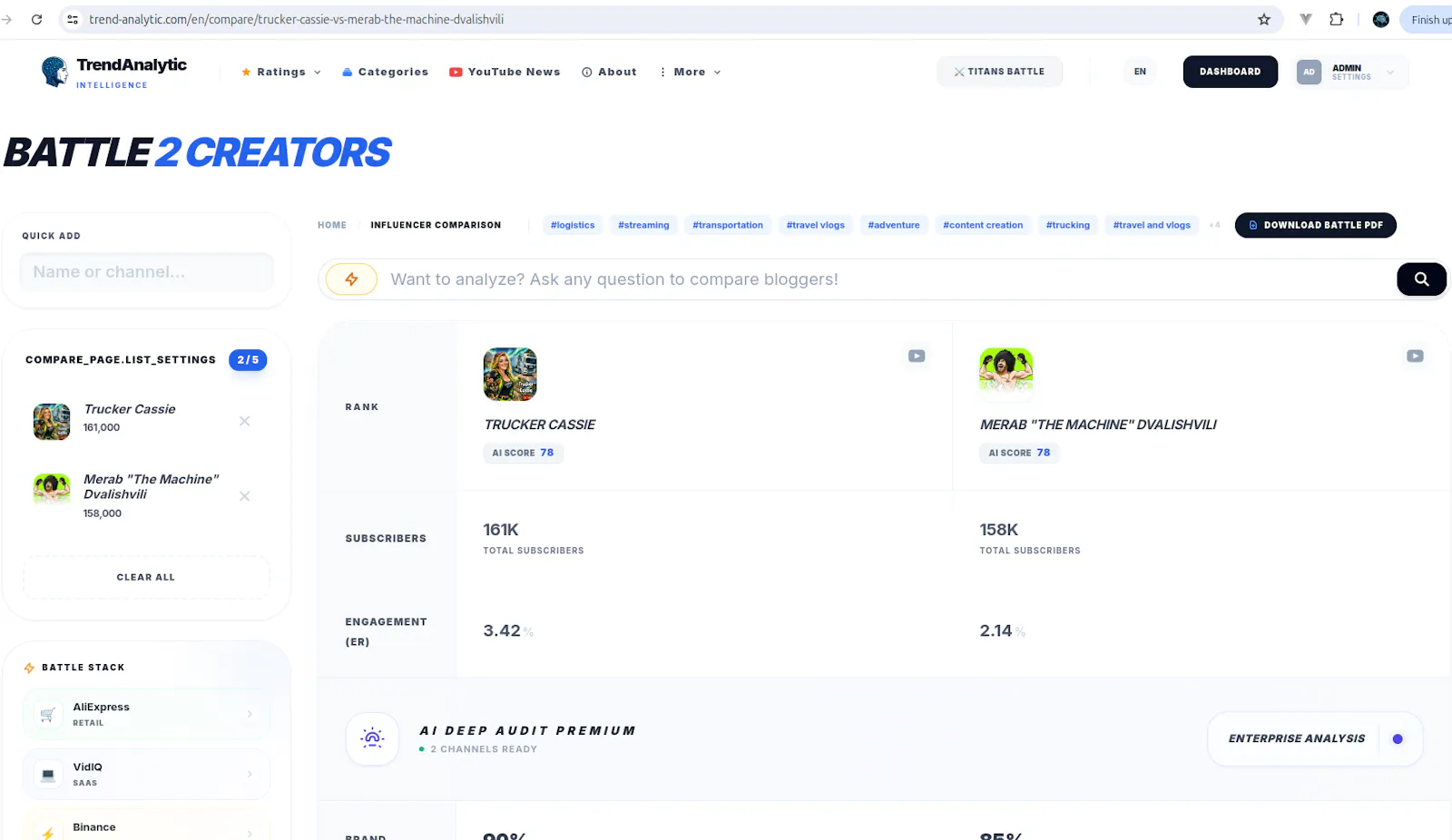The image size is (1452, 840).
Task: Switch language using the EN button
Action: [x=1140, y=72]
